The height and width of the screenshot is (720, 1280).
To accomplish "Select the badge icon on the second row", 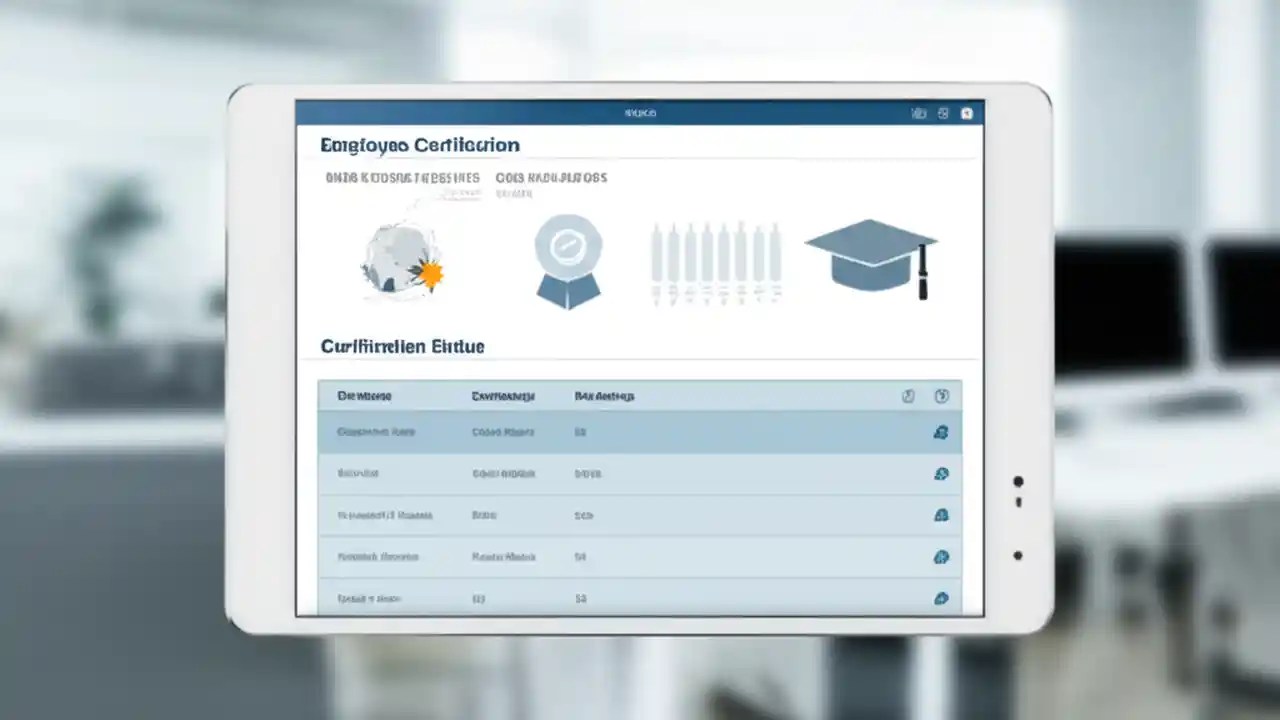I will click(941, 474).
